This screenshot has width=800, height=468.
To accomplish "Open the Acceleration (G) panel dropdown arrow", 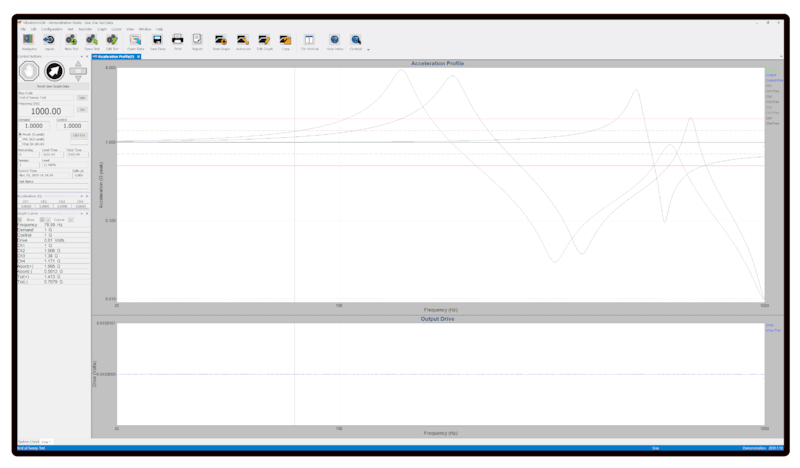I will click(82, 196).
